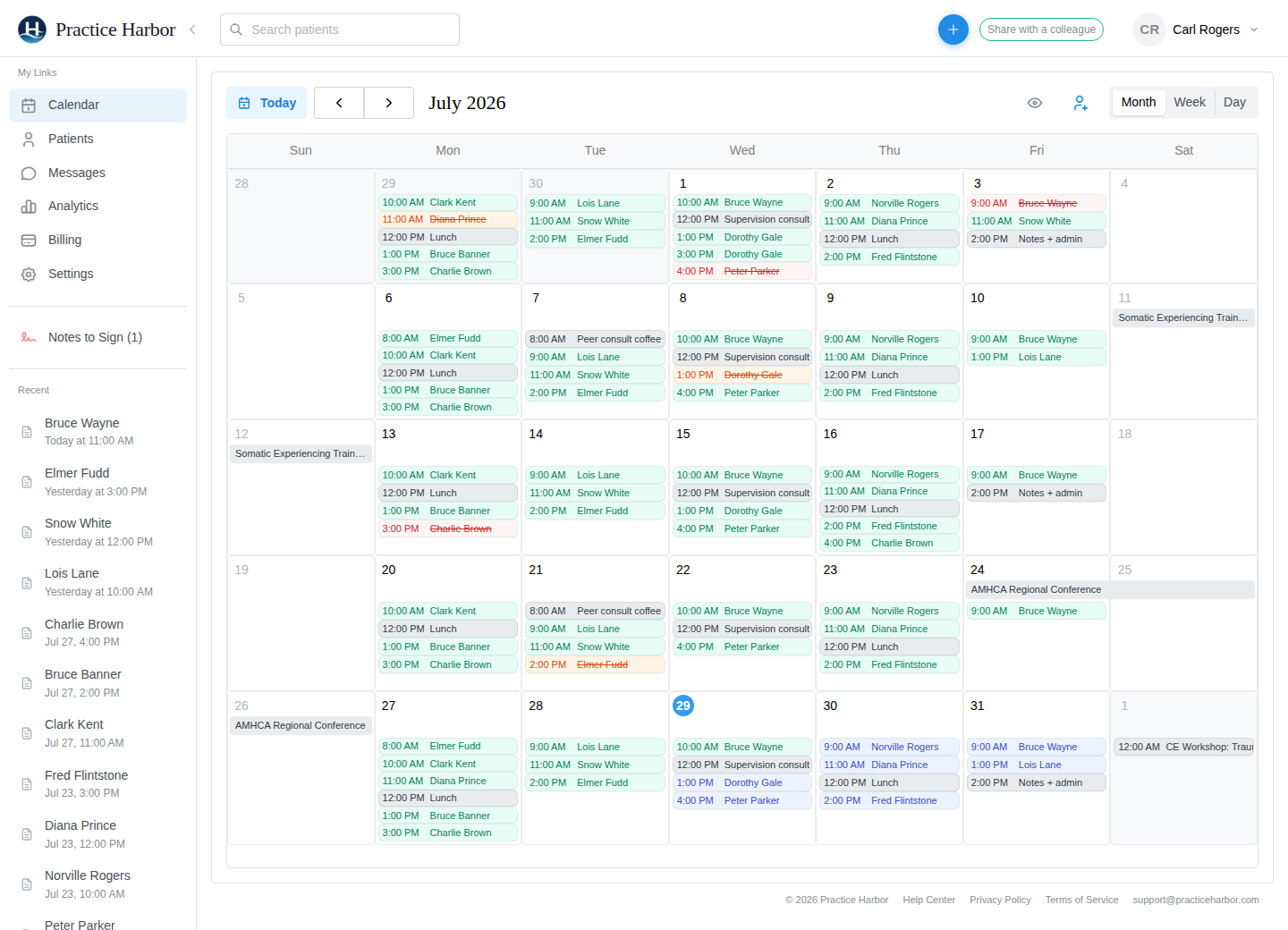Open cancelled Peter Parker 4:00 PM July 1
Image resolution: width=1288 pixels, height=930 pixels.
(742, 271)
